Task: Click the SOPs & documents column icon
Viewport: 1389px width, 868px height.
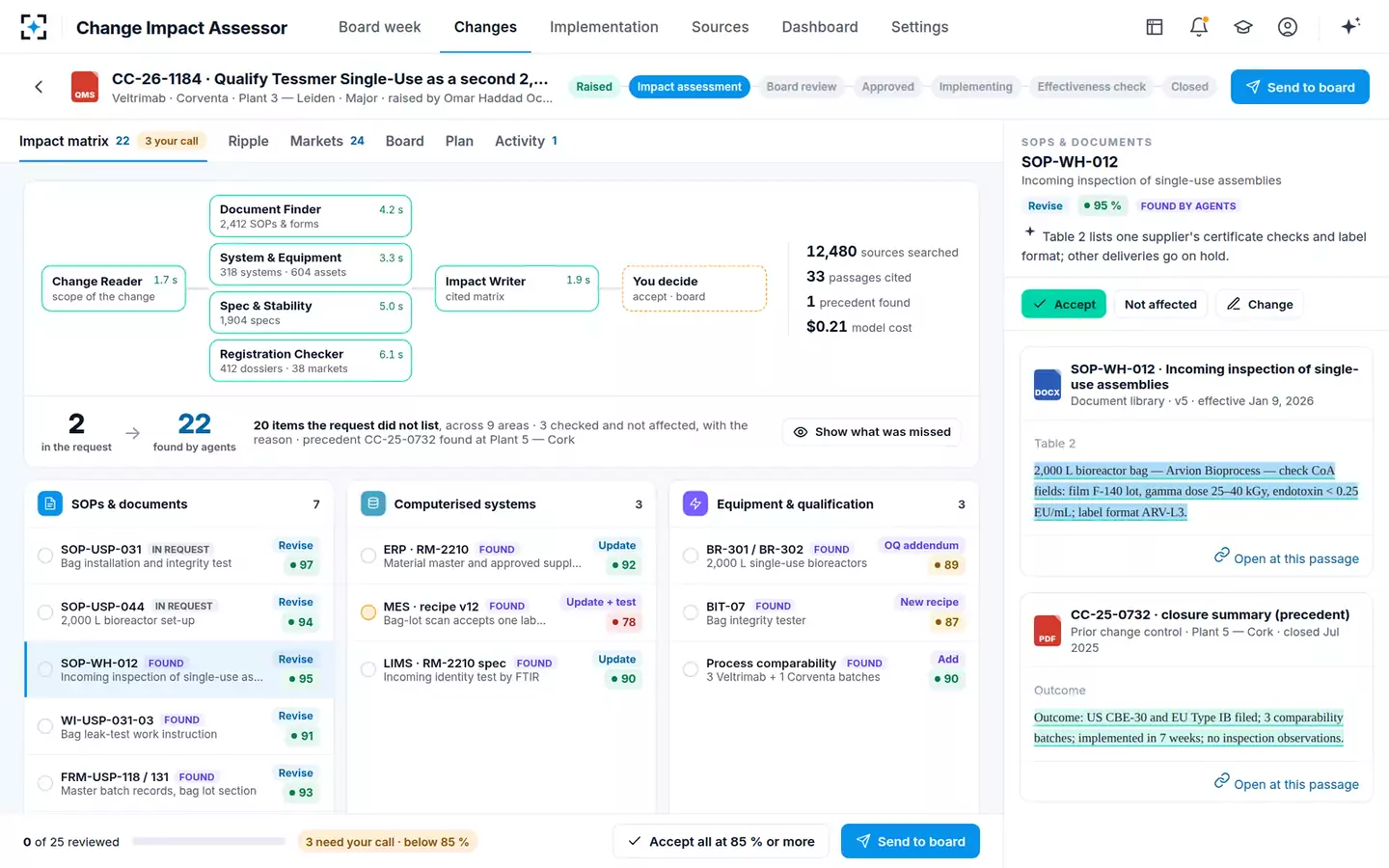Action: pyautogui.click(x=50, y=503)
